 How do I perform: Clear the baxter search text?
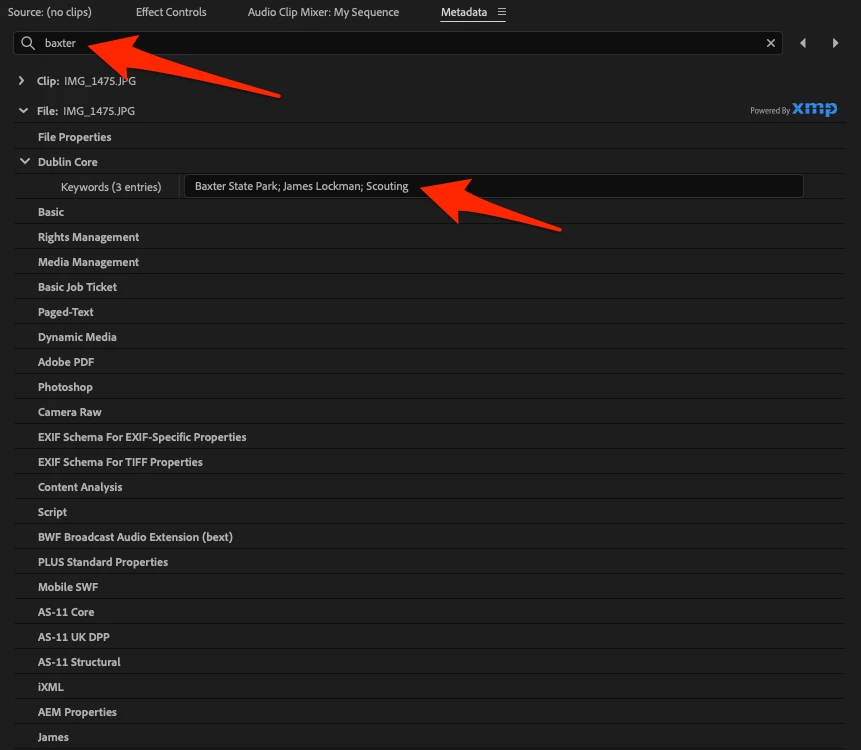pyautogui.click(x=770, y=43)
